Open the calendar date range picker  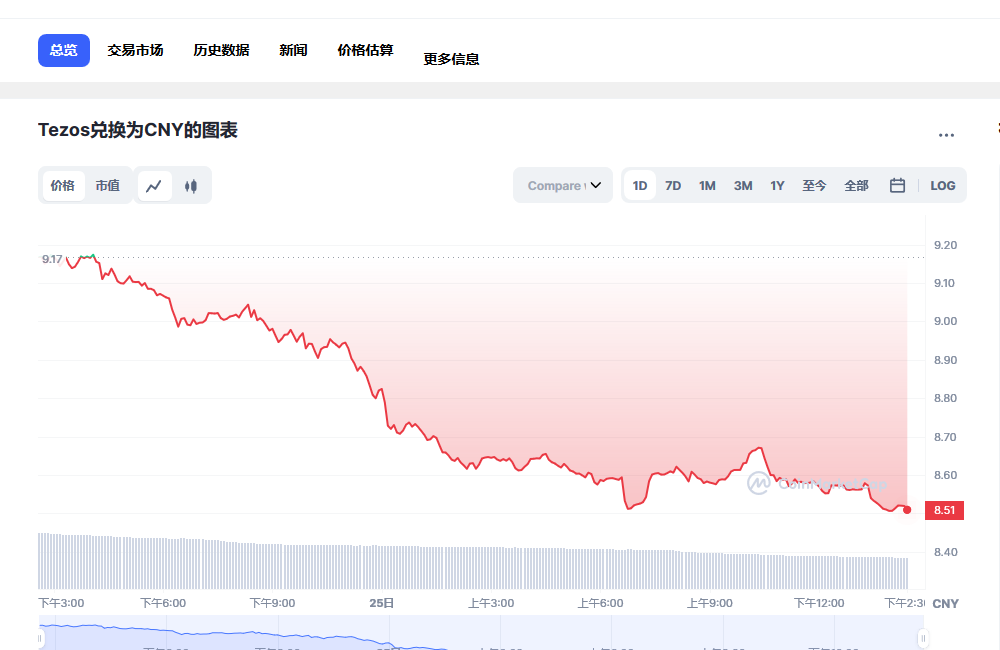897,186
